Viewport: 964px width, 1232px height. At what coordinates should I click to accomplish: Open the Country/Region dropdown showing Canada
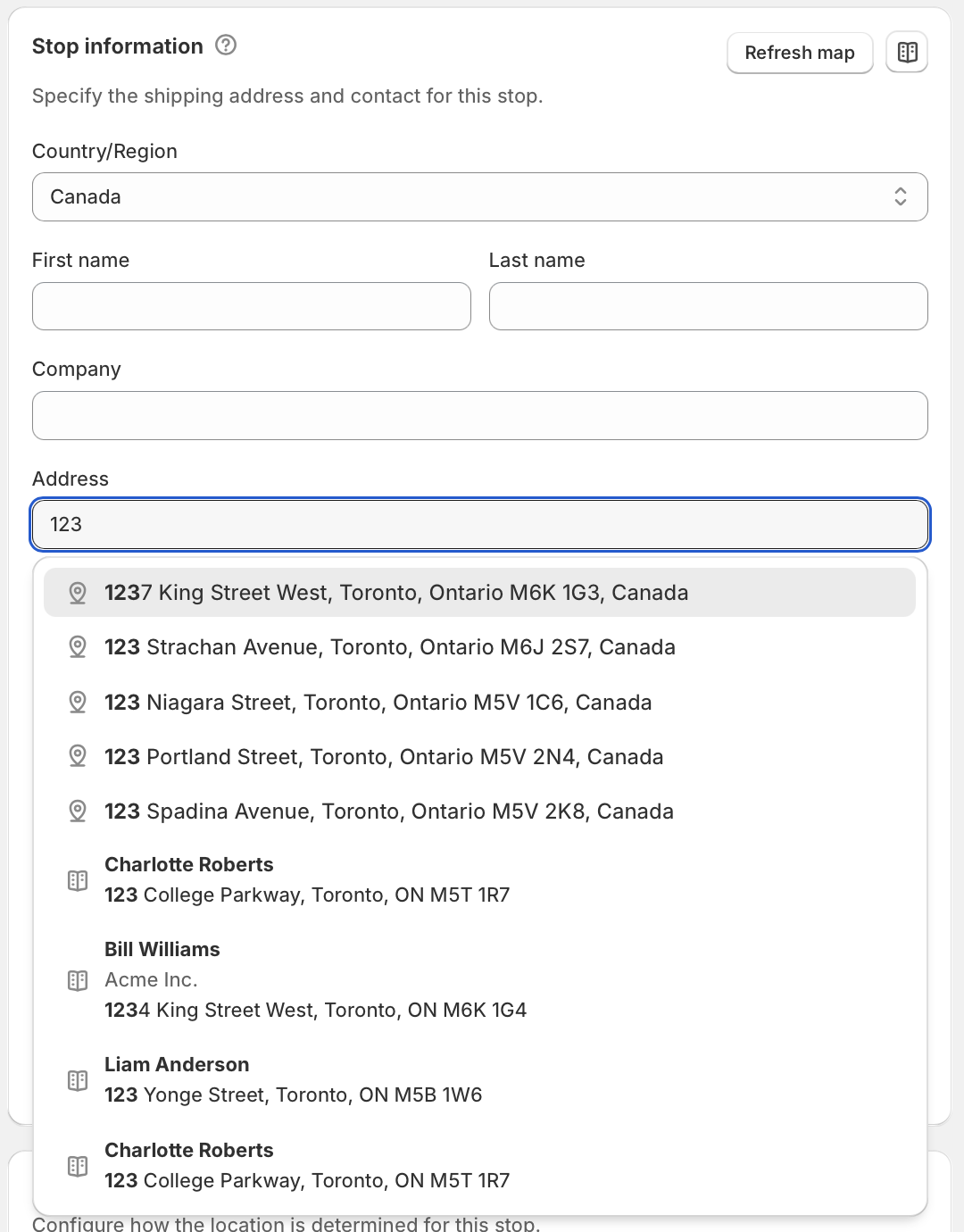(480, 196)
